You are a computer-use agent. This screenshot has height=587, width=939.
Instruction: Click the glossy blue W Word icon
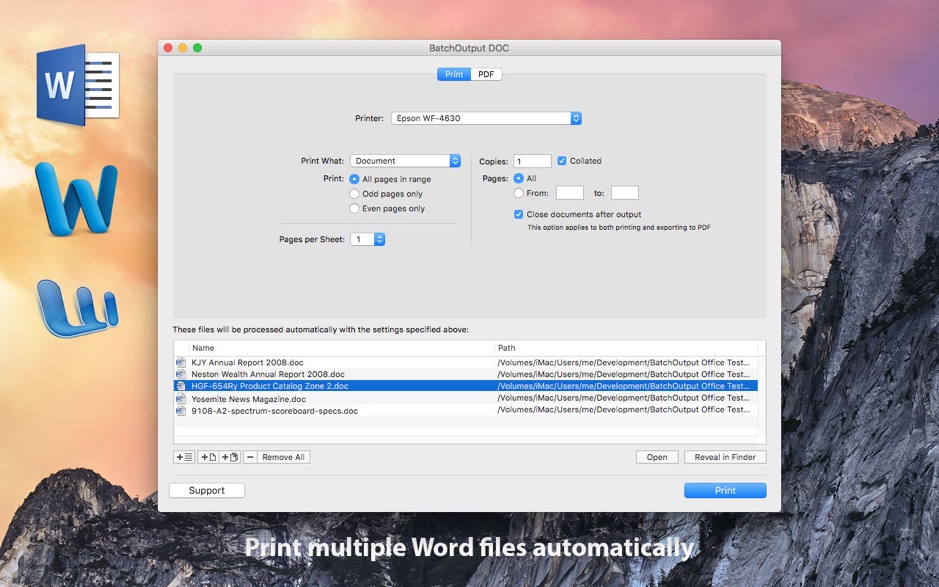click(77, 198)
